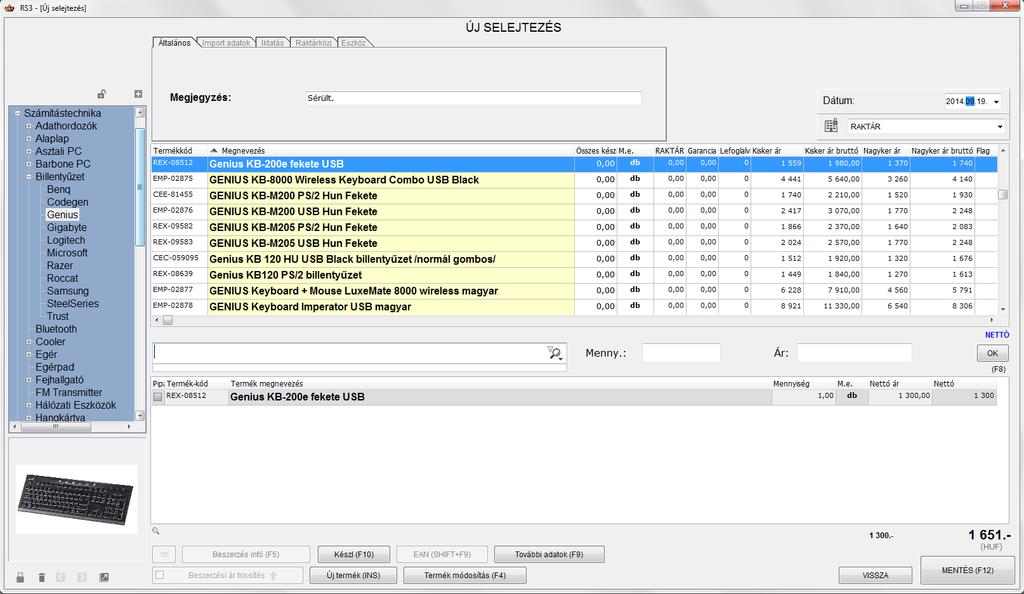Click the Beszerzés infó (F5) button
This screenshot has height=594, width=1024.
(x=246, y=554)
